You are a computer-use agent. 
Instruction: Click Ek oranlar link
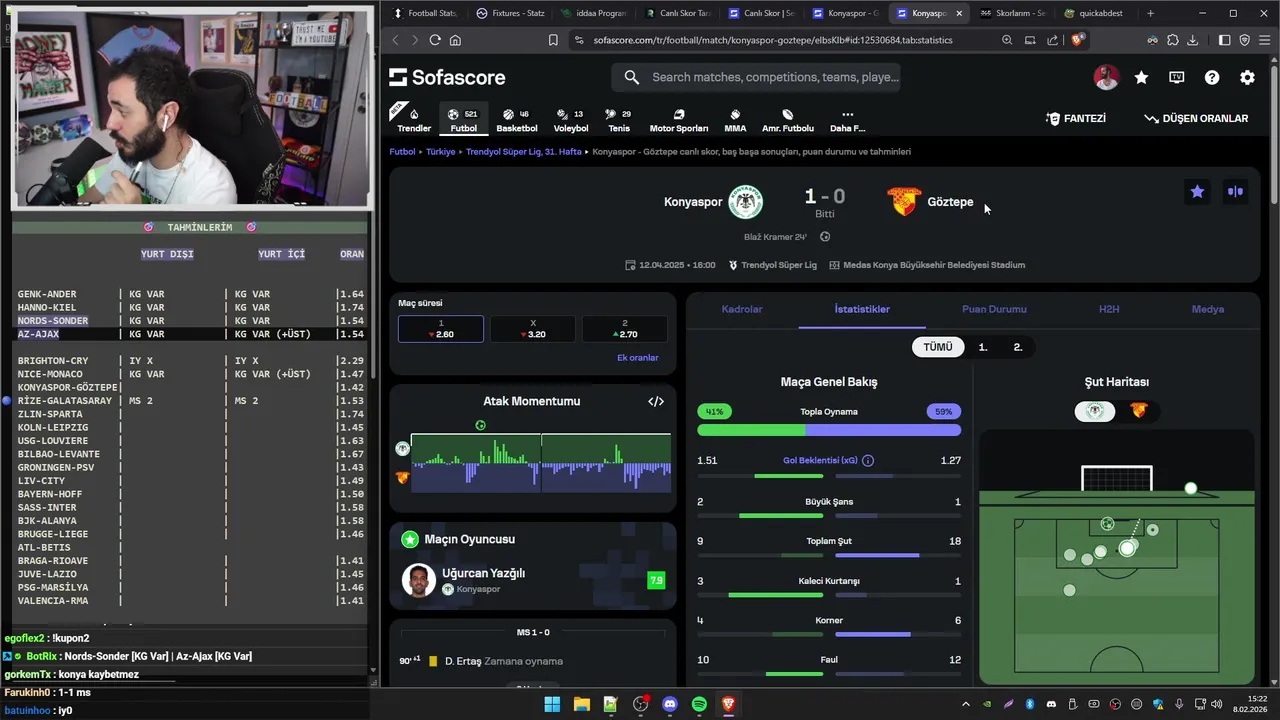tap(637, 357)
